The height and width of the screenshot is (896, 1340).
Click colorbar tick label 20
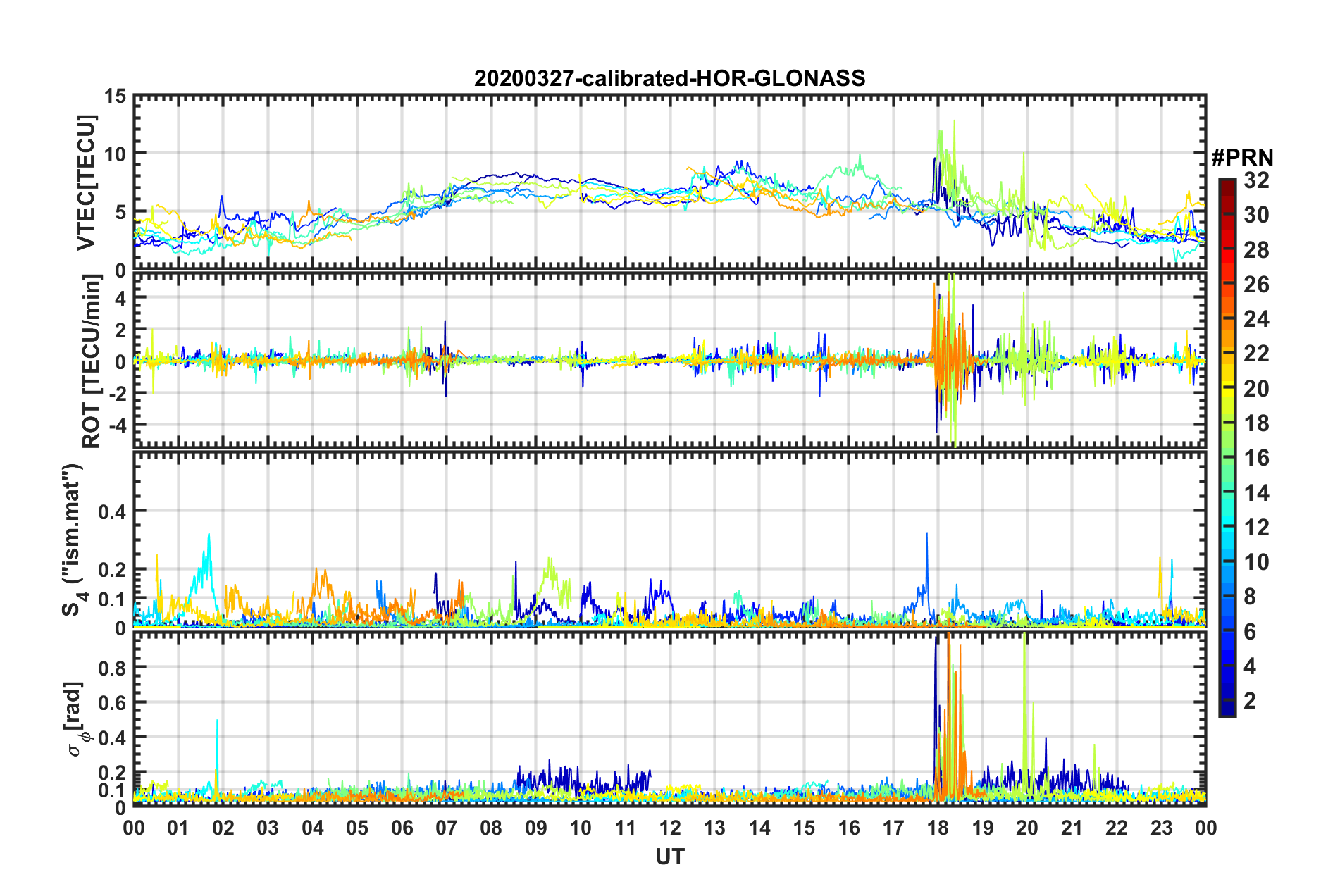[x=1256, y=389]
